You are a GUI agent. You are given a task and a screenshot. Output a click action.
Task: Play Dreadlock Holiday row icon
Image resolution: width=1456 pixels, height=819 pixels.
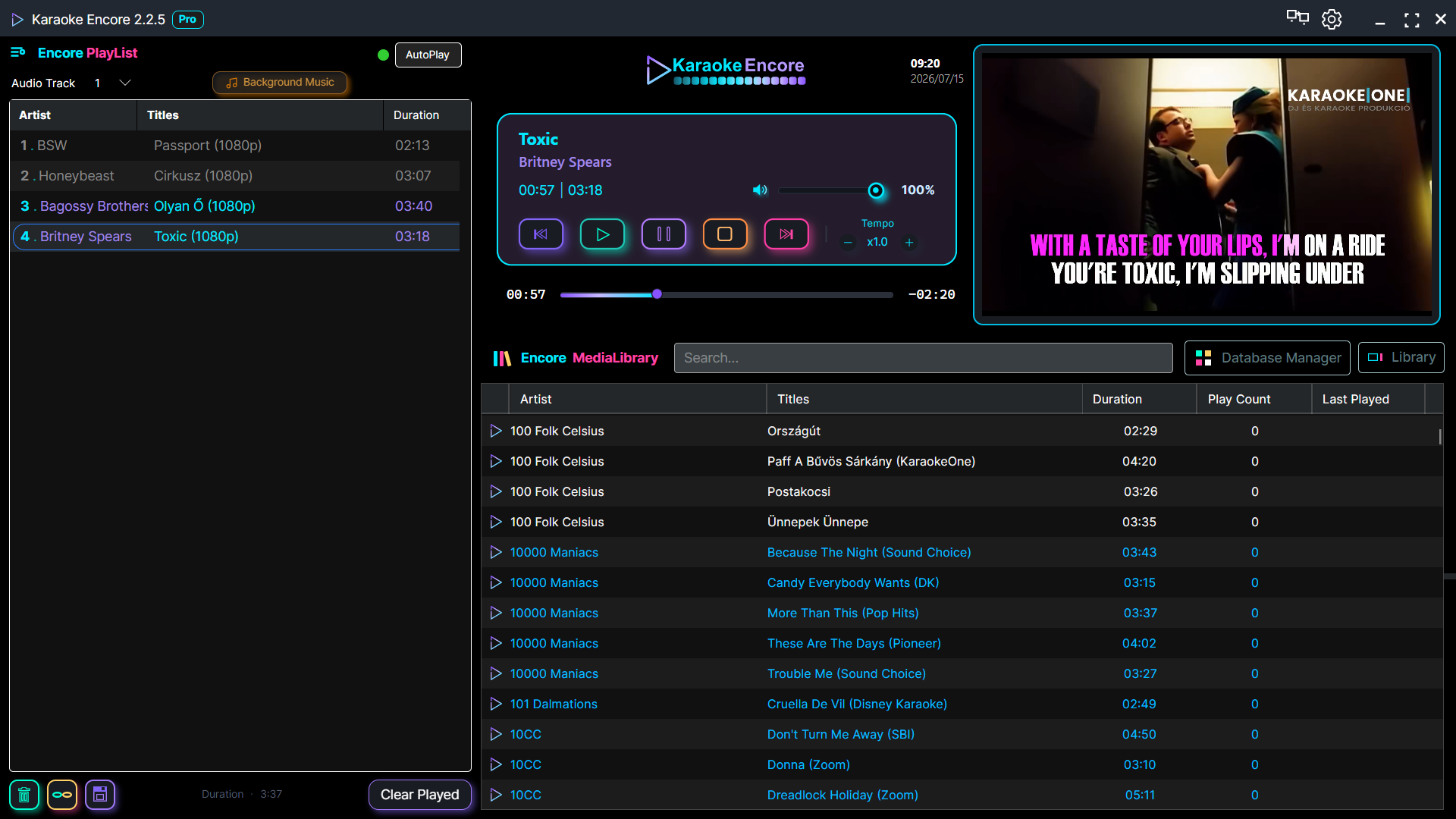(496, 795)
